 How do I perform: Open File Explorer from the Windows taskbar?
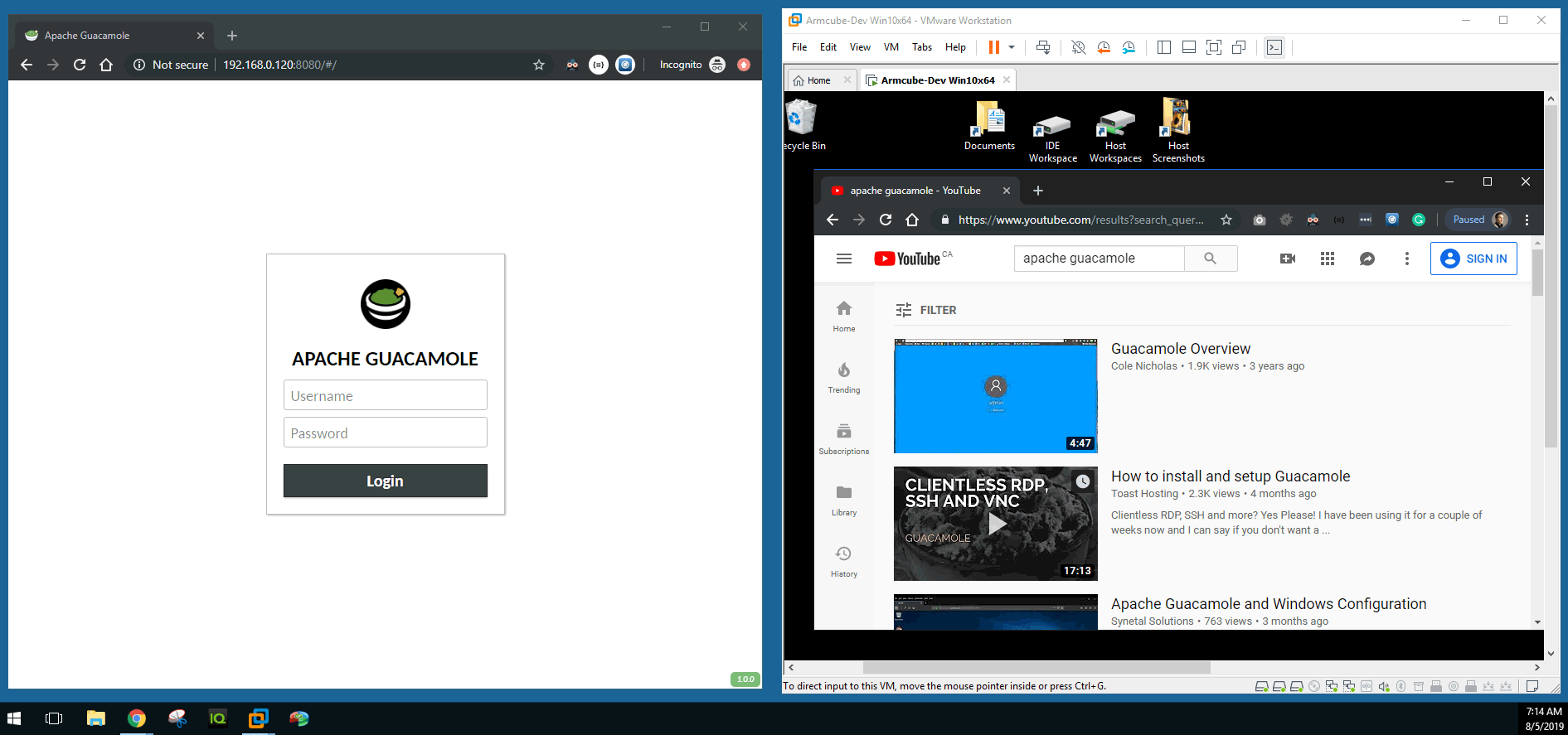click(x=96, y=718)
